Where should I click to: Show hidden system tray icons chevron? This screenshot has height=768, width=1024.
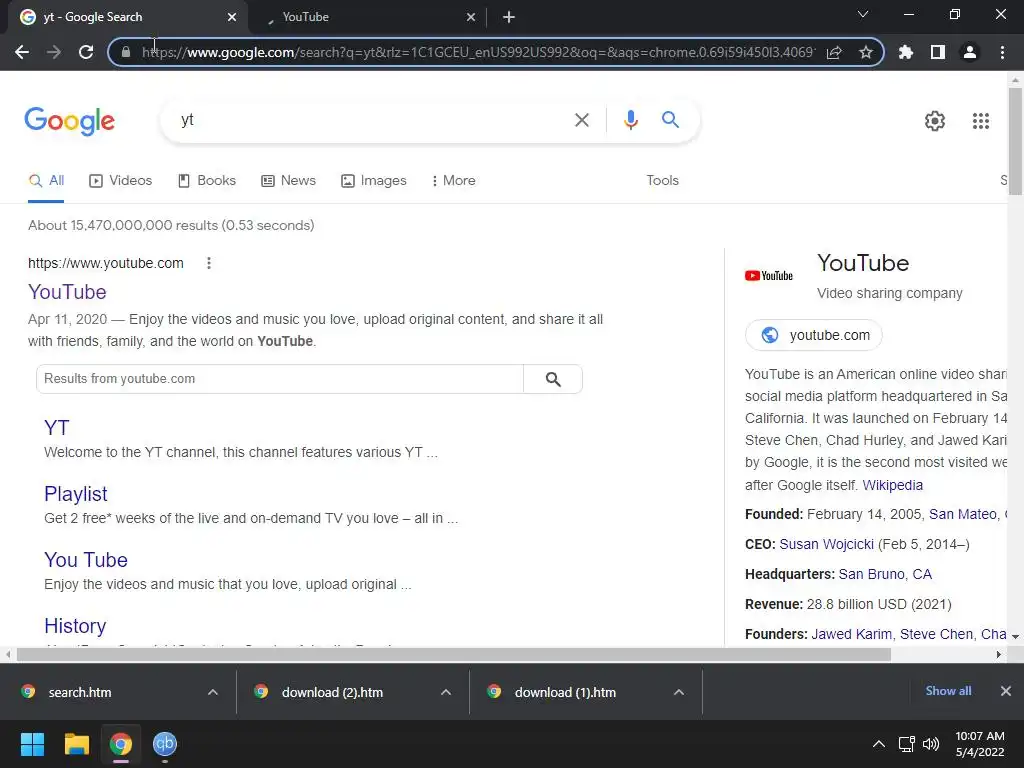coord(879,744)
